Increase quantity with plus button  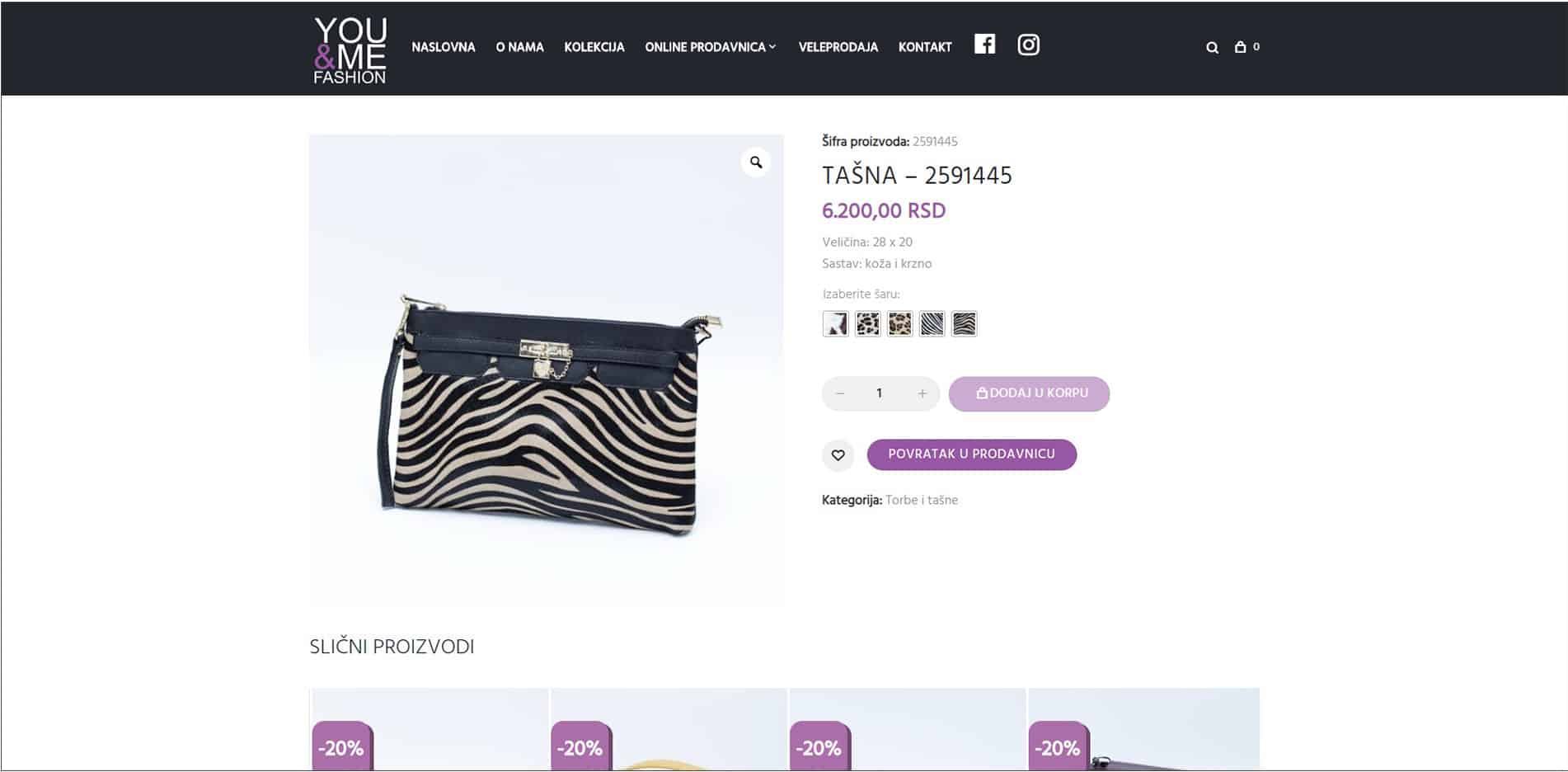[x=922, y=393]
